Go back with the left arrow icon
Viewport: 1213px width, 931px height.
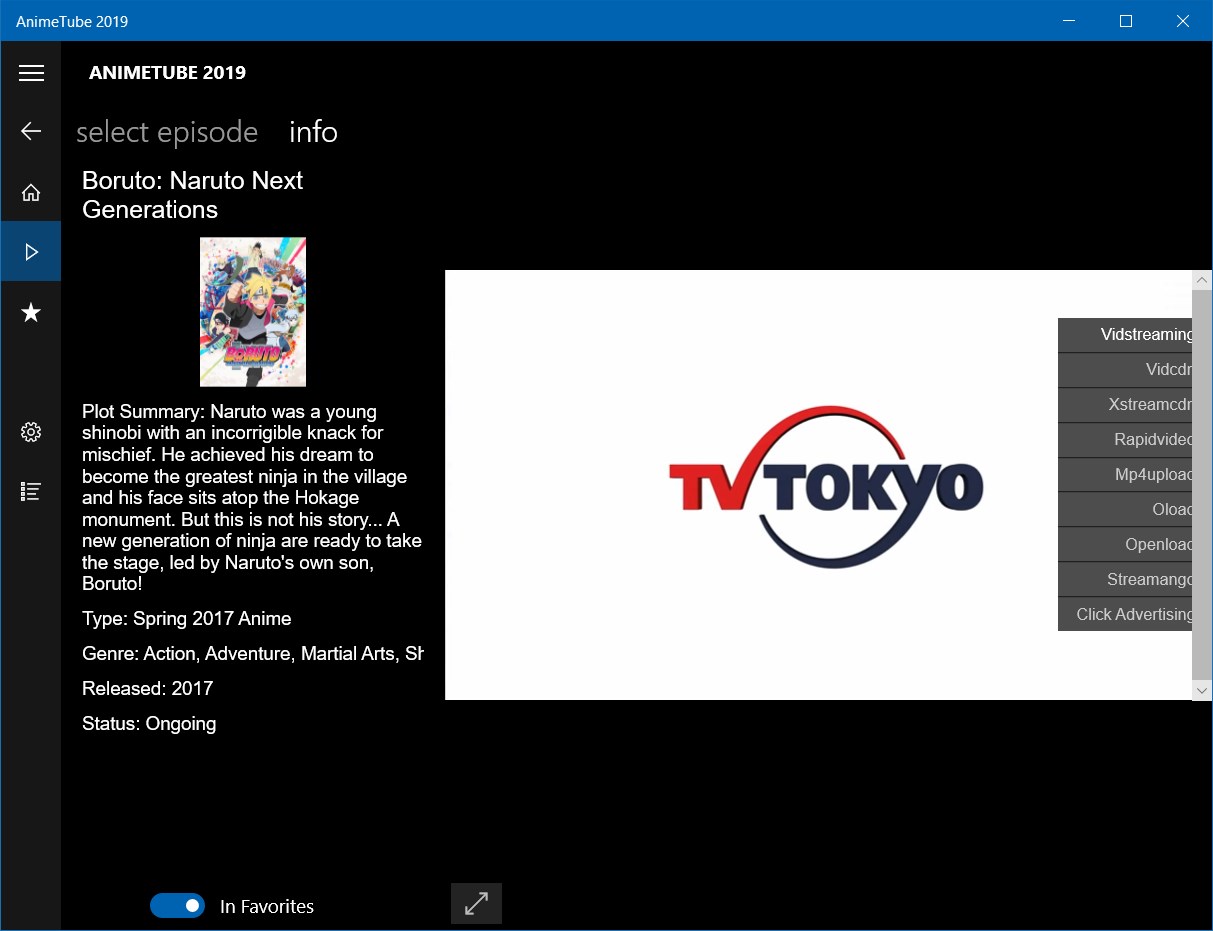[31, 131]
